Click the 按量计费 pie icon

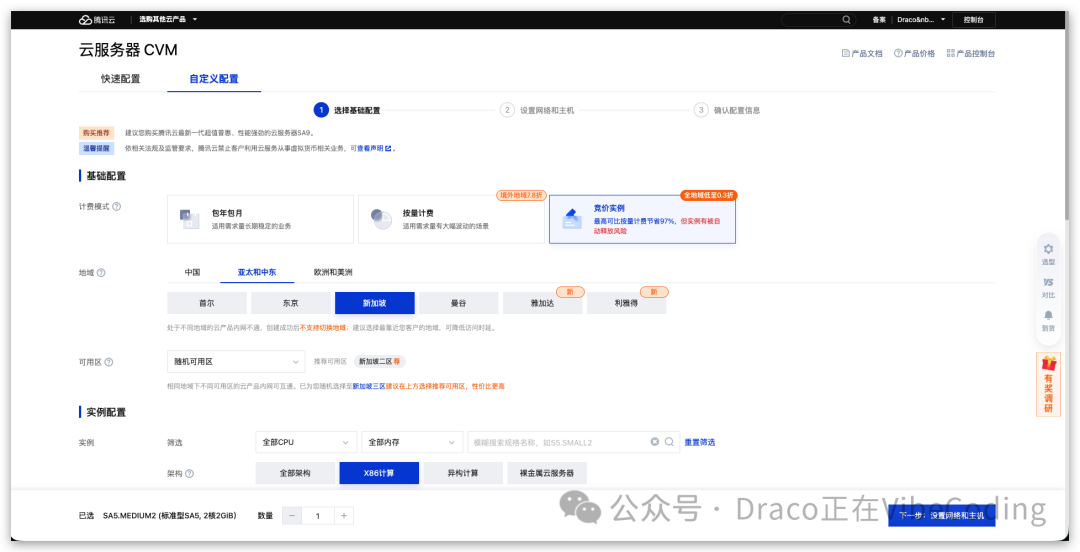(381, 219)
